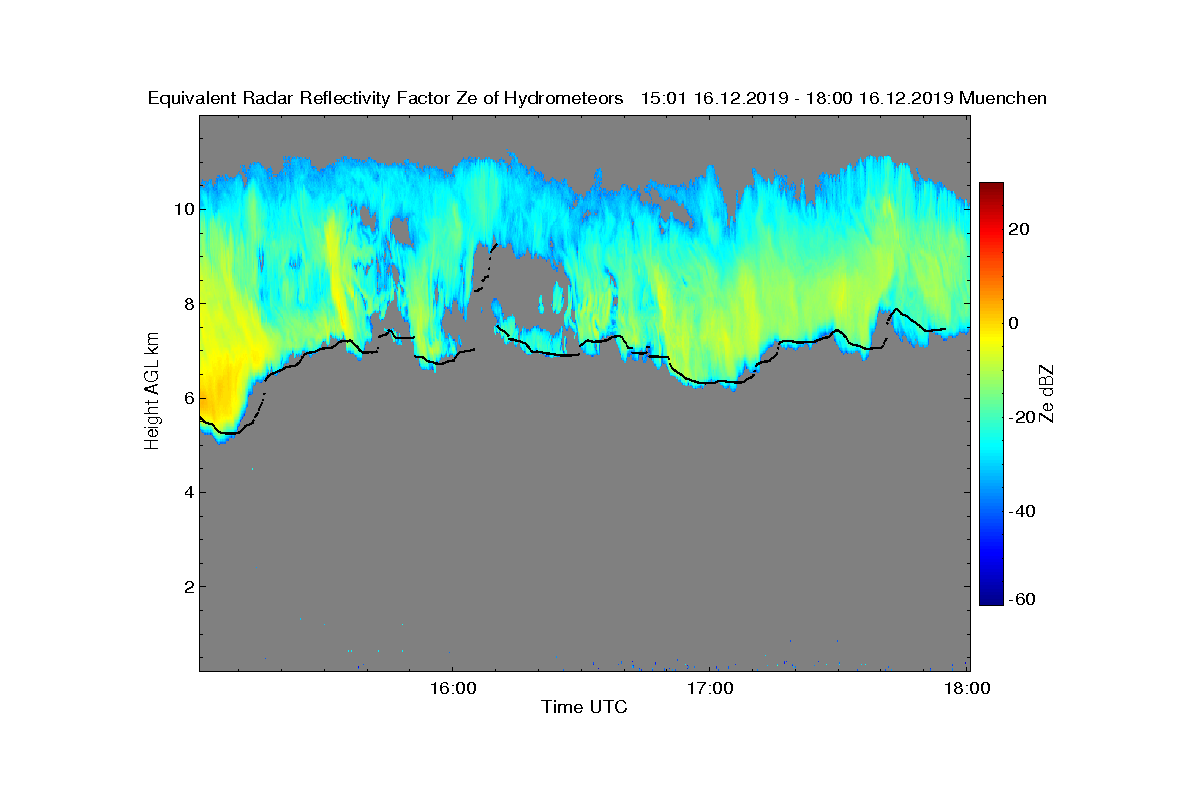Image resolution: width=1200 pixels, height=800 pixels.
Task: Click the dark blue bottom of the colorbar
Action: 991,597
